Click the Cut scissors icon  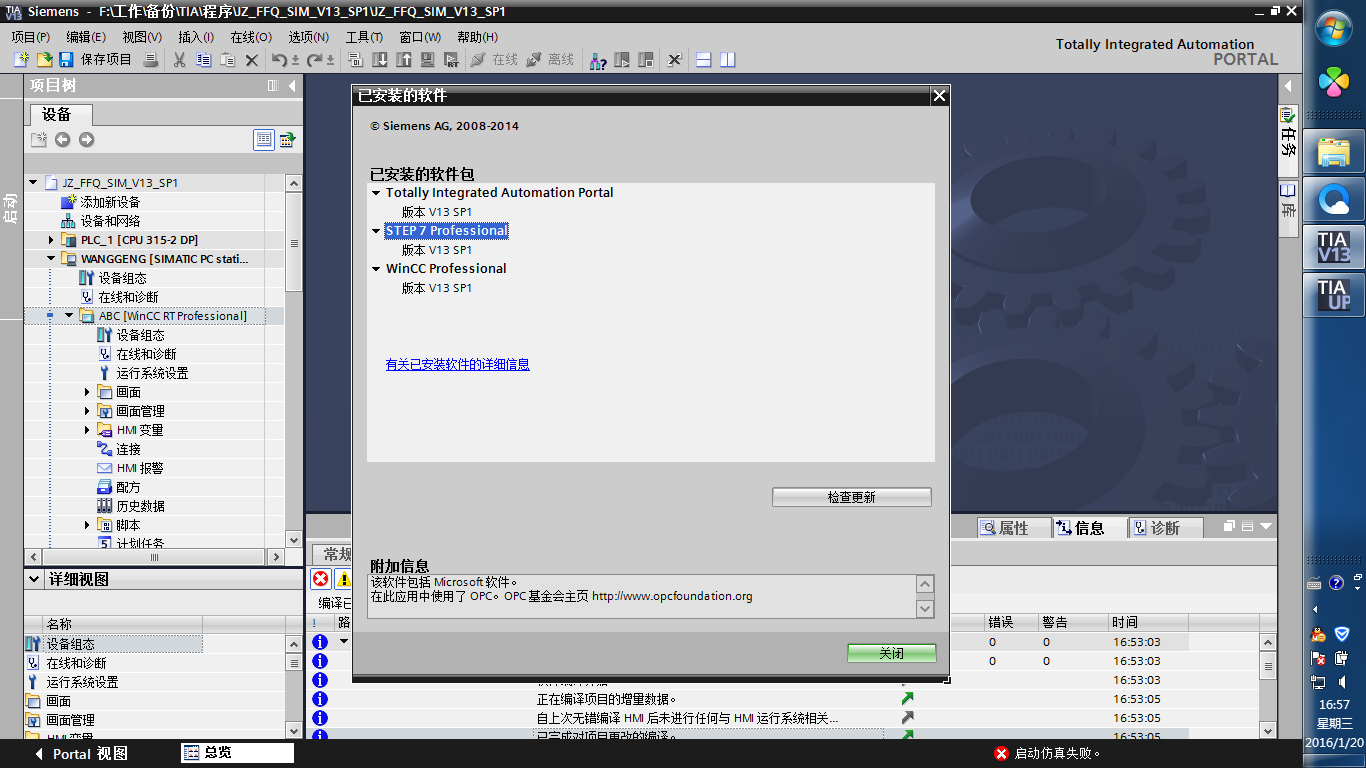(x=179, y=60)
